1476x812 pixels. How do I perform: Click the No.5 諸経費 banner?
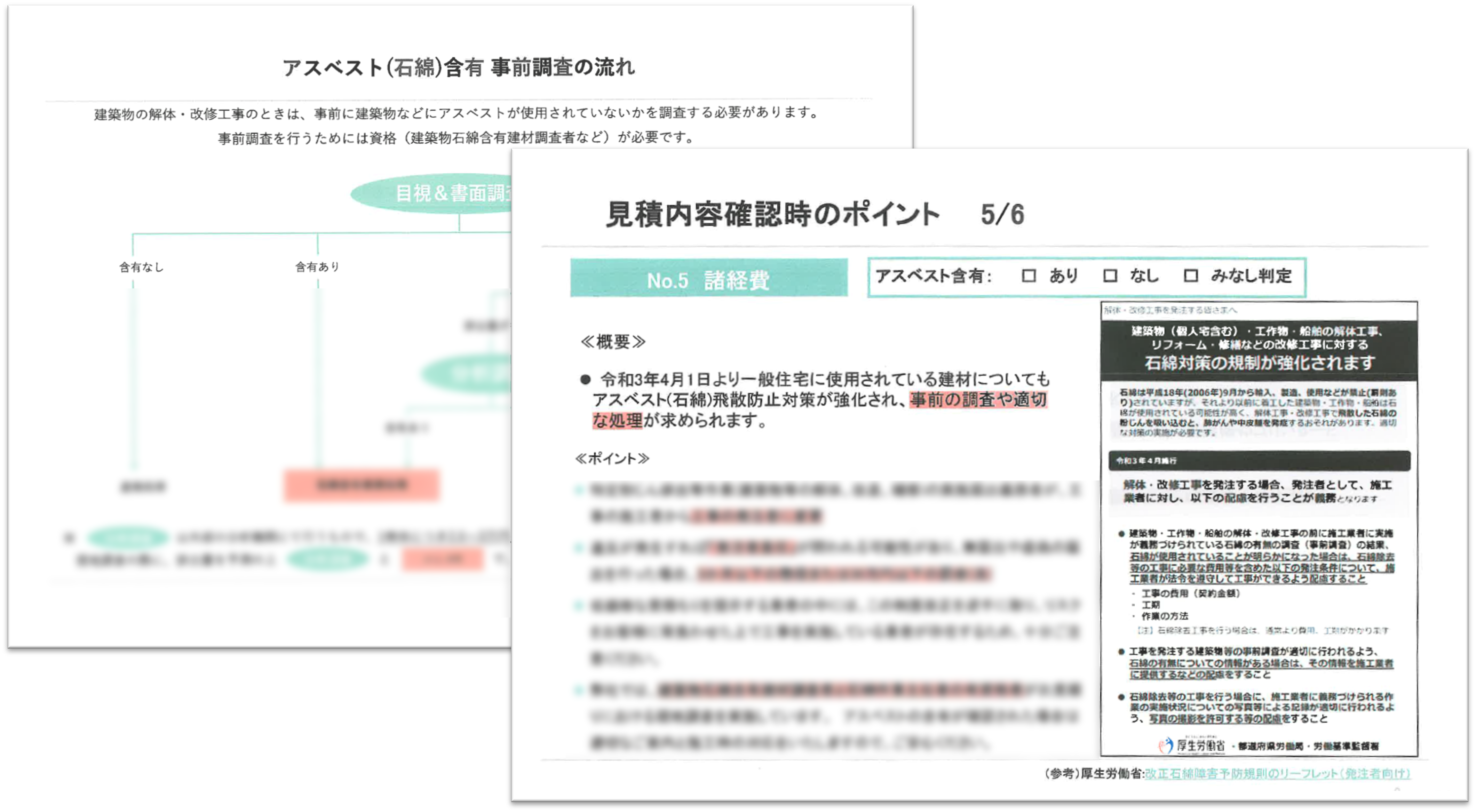coord(709,279)
